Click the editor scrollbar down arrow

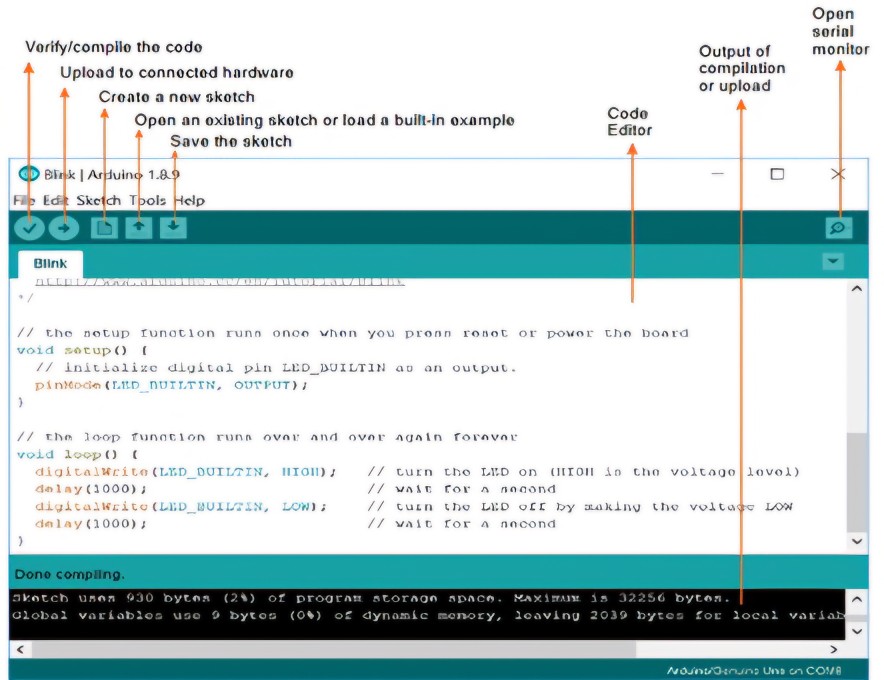[x=857, y=540]
